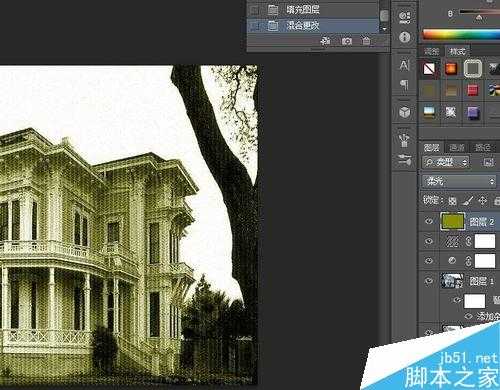Viewport: 500px width, 390px height.
Task: Select the 混合更改 history state
Action: [313, 25]
